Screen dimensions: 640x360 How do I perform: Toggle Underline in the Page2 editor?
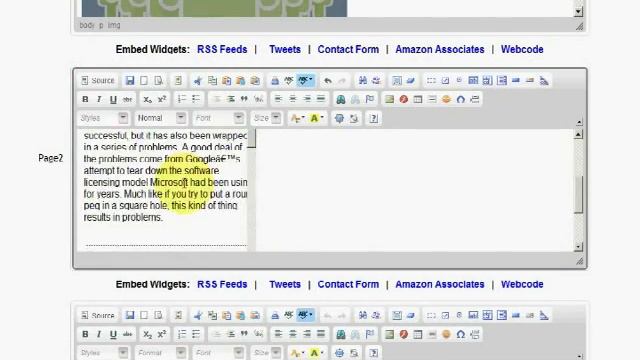click(113, 99)
